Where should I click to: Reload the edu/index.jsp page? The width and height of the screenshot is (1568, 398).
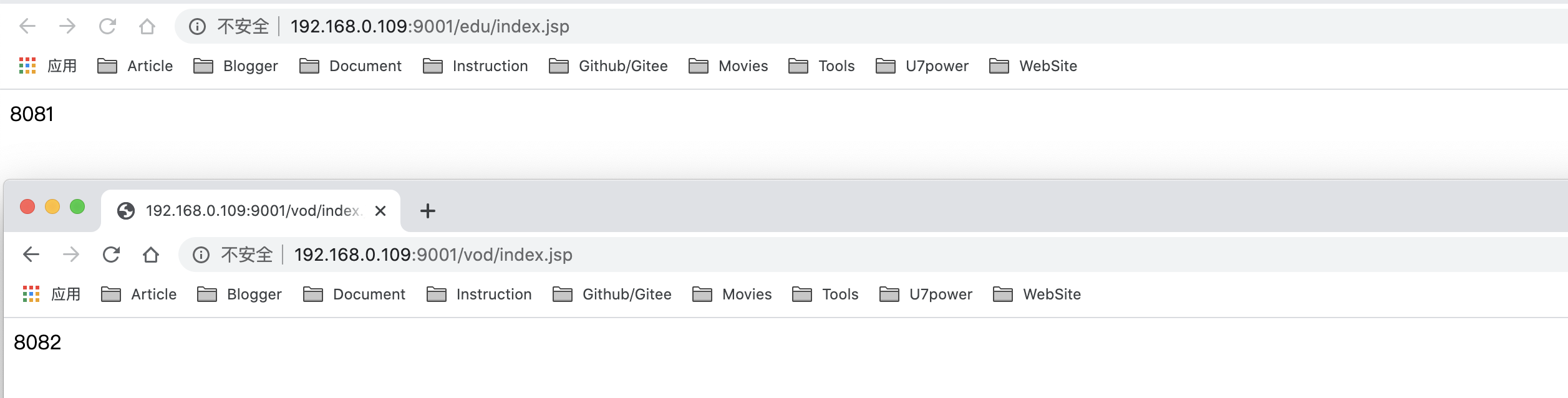coord(107,26)
